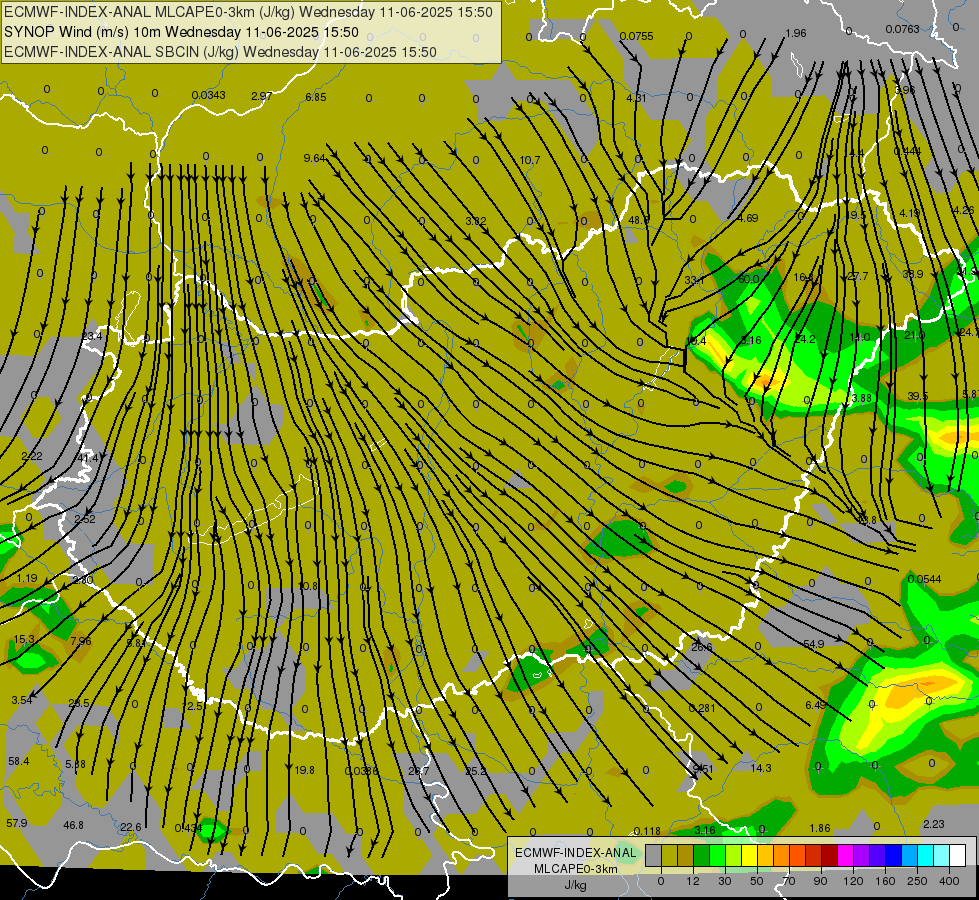Click the pure blue legend swatch
Screen dimensions: 979x900
click(x=893, y=856)
